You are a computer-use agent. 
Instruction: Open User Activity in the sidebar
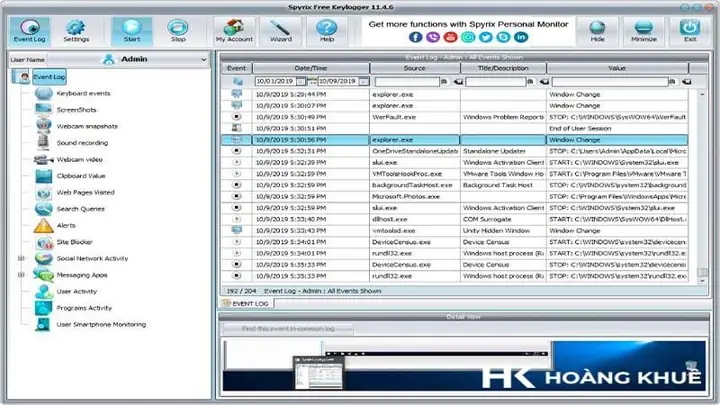pyautogui.click(x=77, y=292)
